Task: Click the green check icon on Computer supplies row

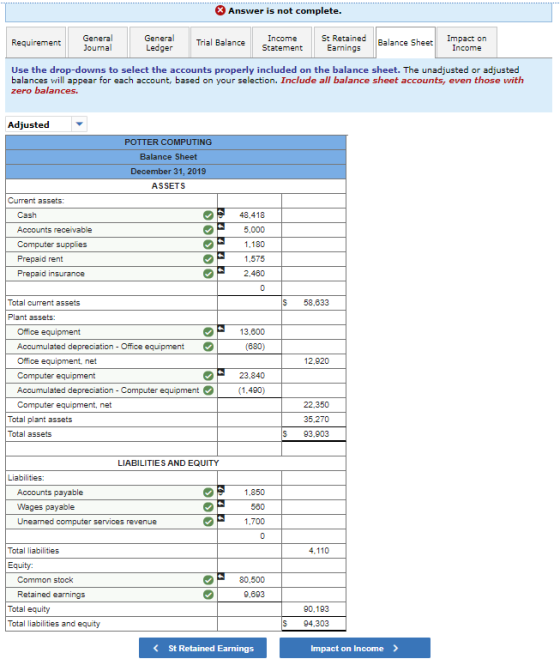Action: click(208, 244)
